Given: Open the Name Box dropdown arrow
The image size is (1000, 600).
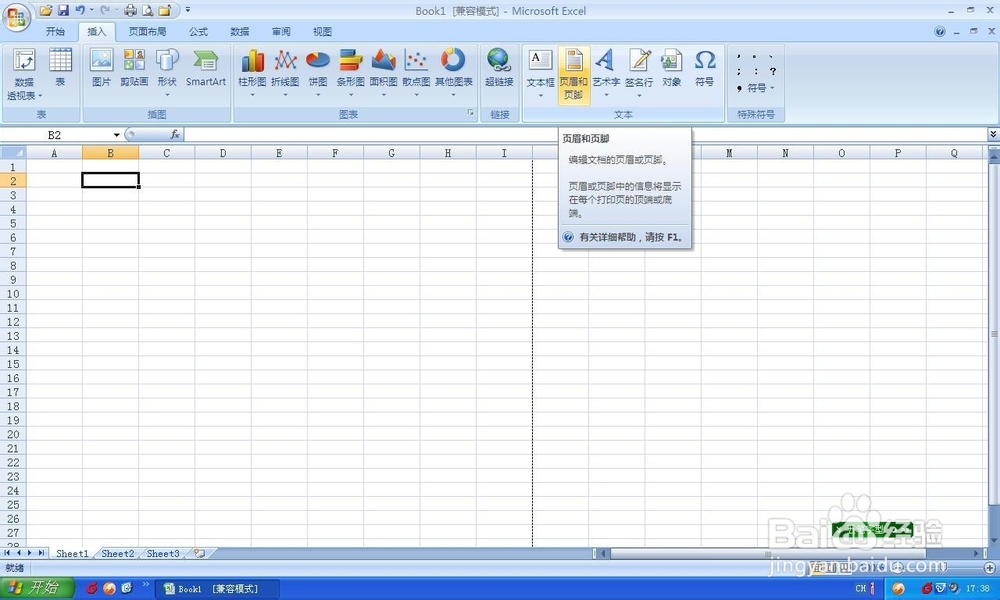Looking at the screenshot, I should point(117,135).
